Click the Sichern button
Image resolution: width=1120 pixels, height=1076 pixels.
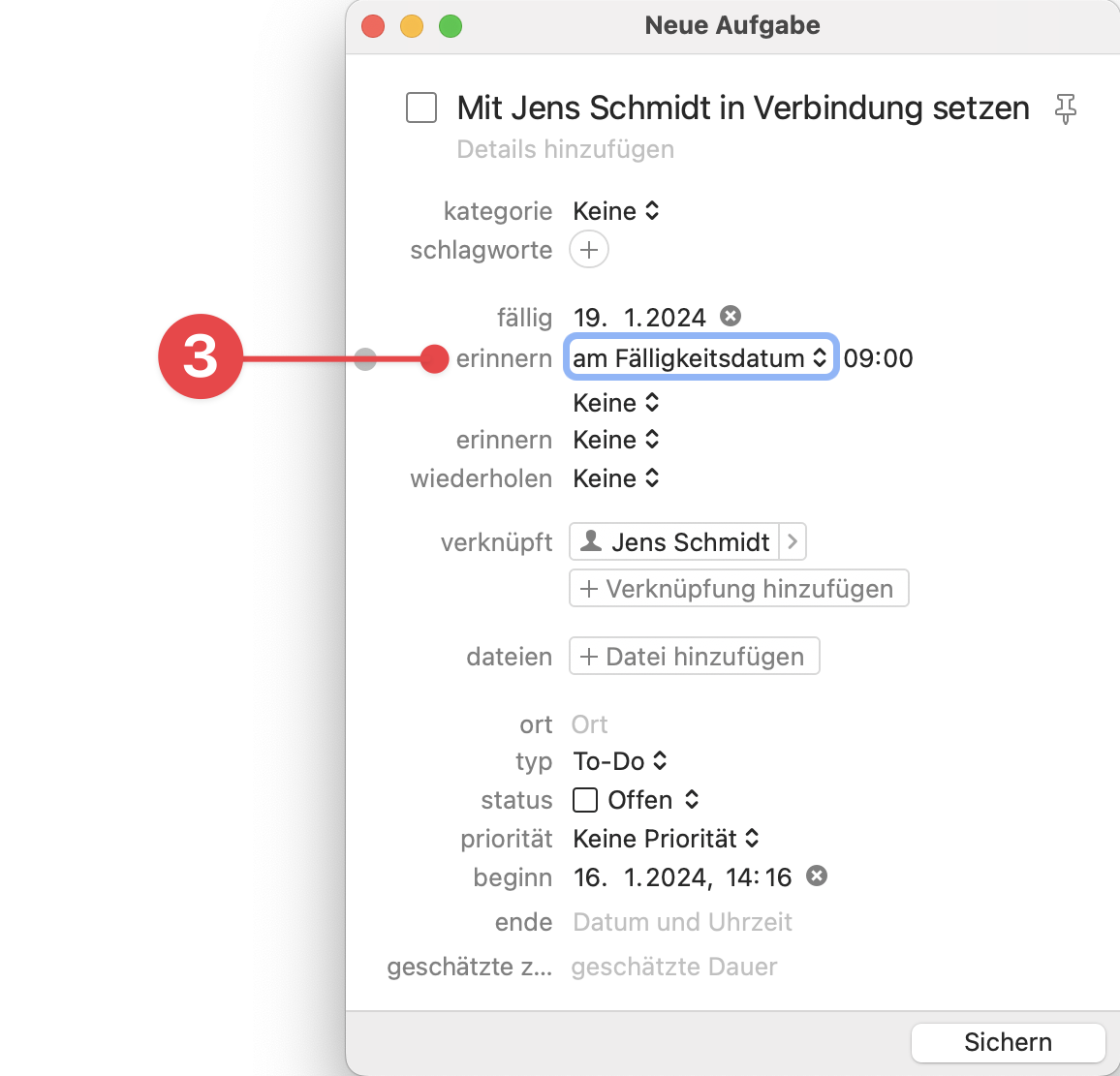coord(1008,1042)
